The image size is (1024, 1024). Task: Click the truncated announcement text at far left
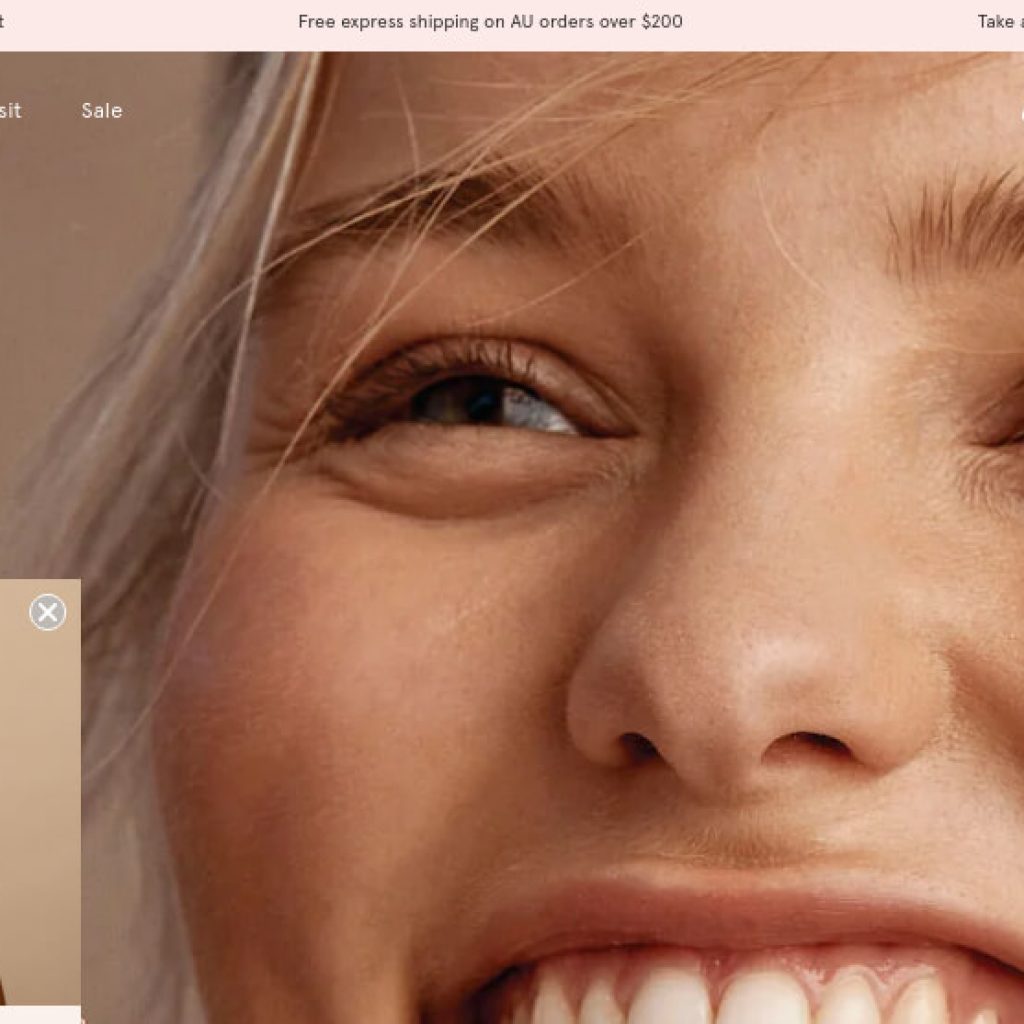coord(3,22)
